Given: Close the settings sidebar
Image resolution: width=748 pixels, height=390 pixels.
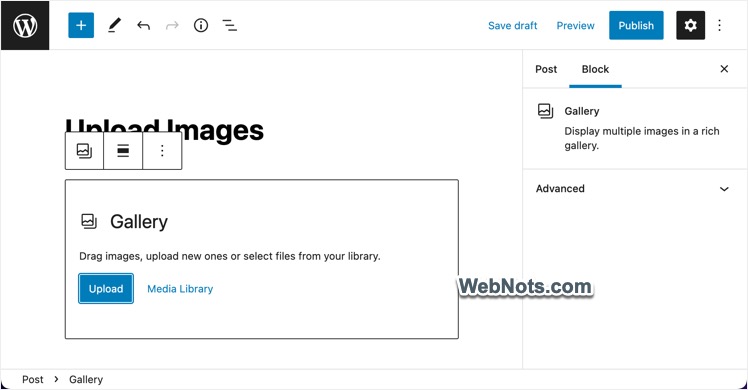Looking at the screenshot, I should coord(724,69).
